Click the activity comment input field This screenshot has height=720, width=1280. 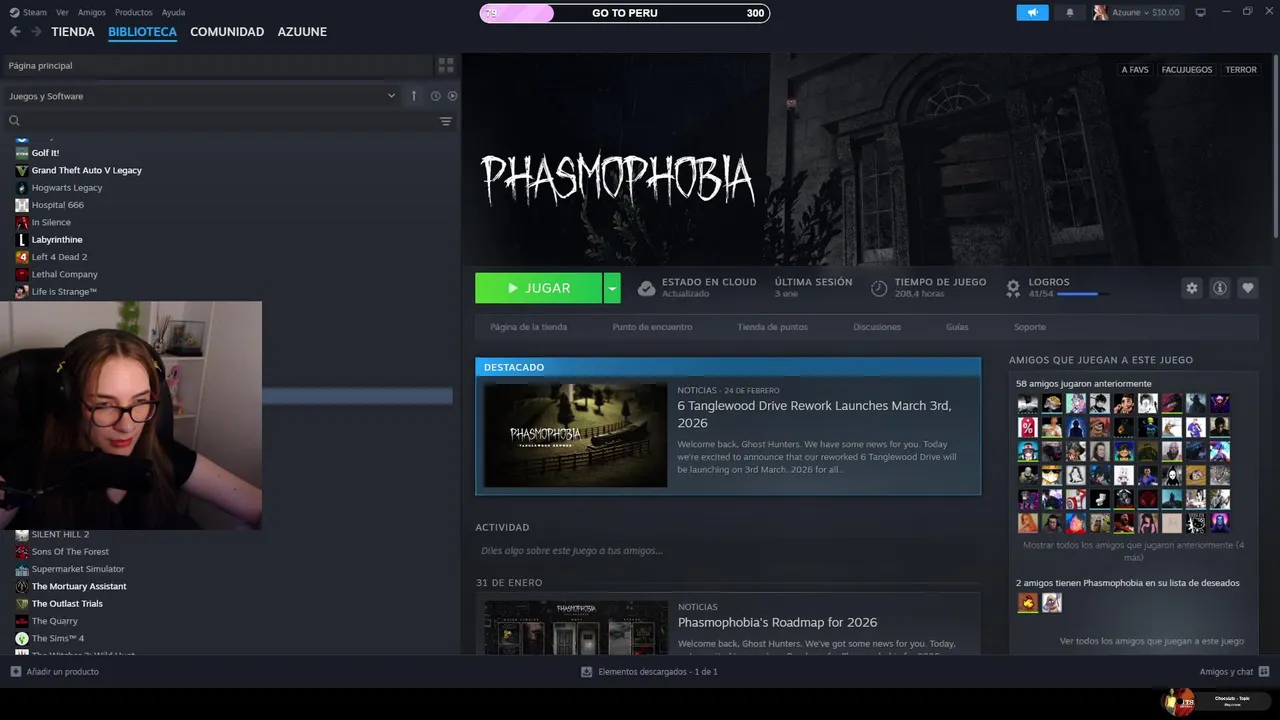coord(728,551)
